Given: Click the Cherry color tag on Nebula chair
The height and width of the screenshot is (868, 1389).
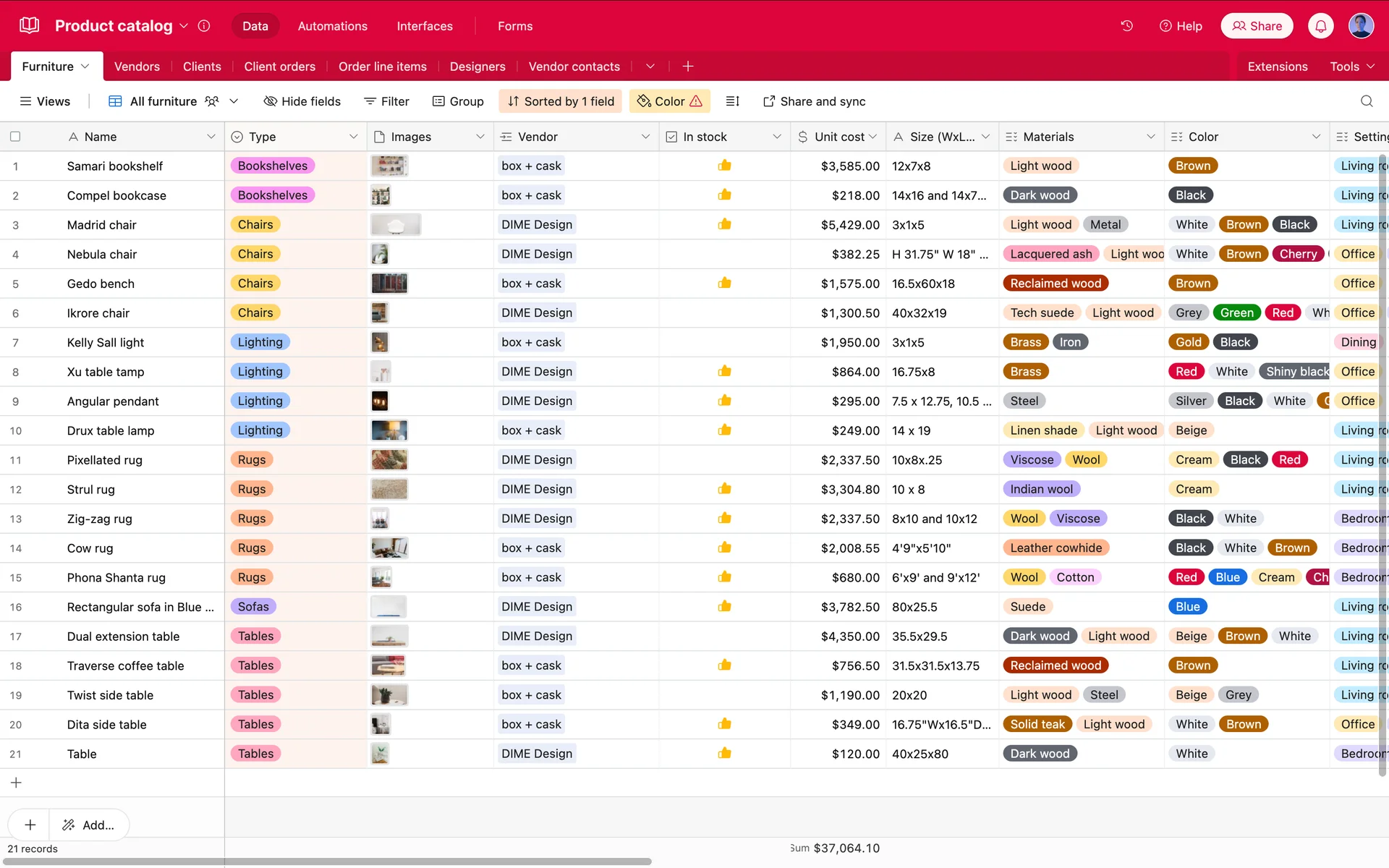Looking at the screenshot, I should (x=1298, y=255).
